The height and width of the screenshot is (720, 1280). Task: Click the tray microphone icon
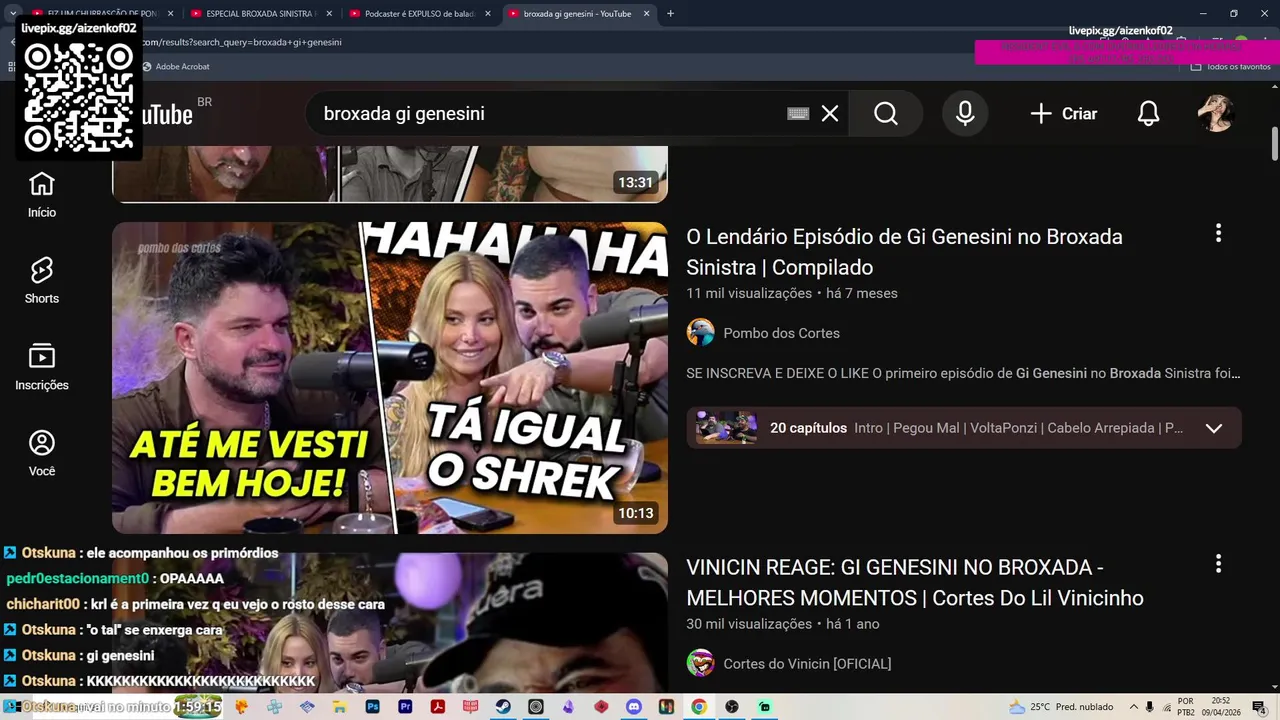pyautogui.click(x=1149, y=707)
